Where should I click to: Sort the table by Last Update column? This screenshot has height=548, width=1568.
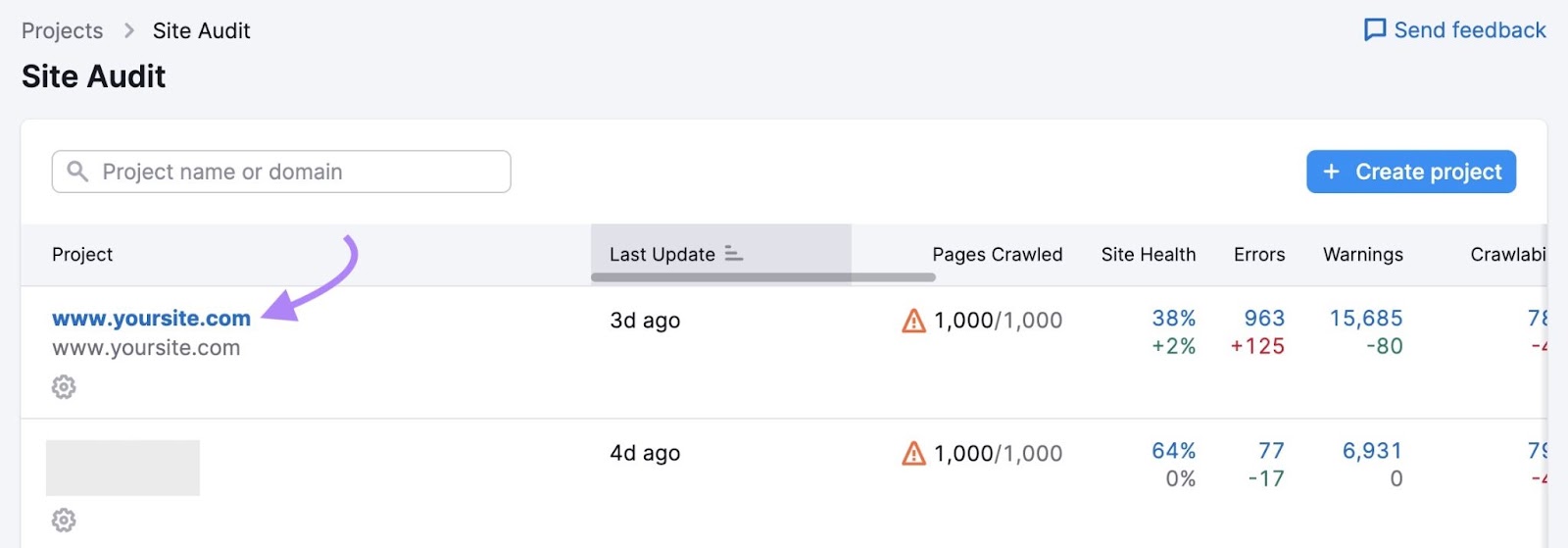click(x=662, y=254)
